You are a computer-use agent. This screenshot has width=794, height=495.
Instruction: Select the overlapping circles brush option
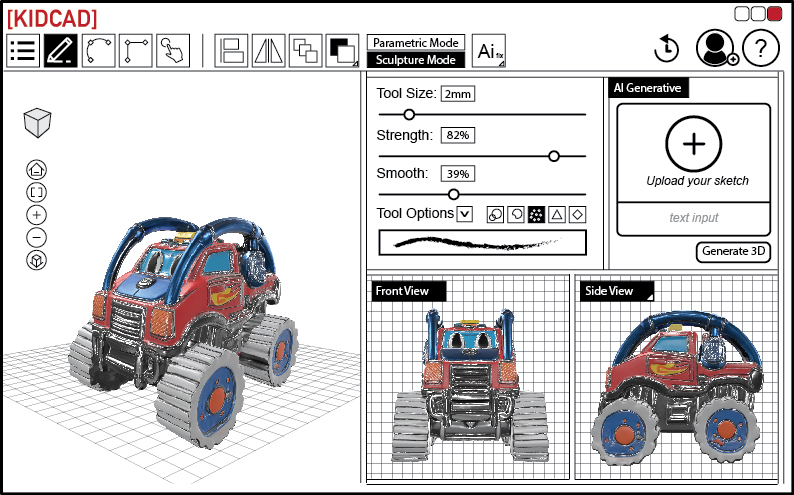coord(495,215)
